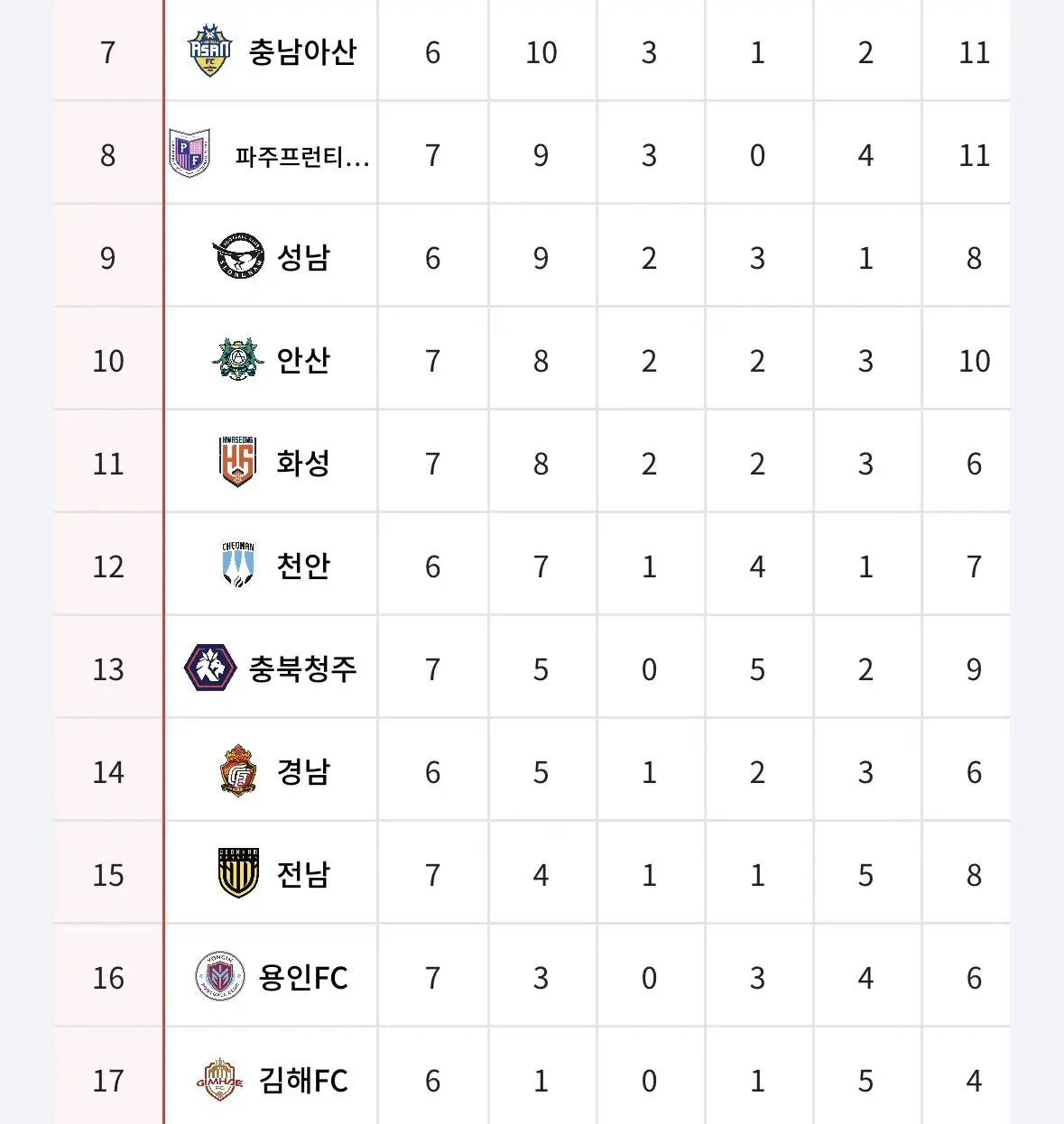
Task: Open the 충남아산 team name link
Action: coord(302,51)
